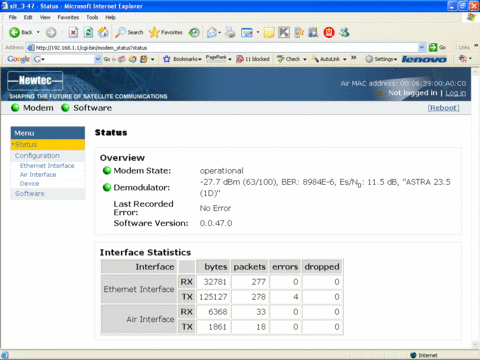Viewport: 480px width, 360px height.
Task: Click the Lenovo logo in toolbar
Action: pyautogui.click(x=424, y=59)
